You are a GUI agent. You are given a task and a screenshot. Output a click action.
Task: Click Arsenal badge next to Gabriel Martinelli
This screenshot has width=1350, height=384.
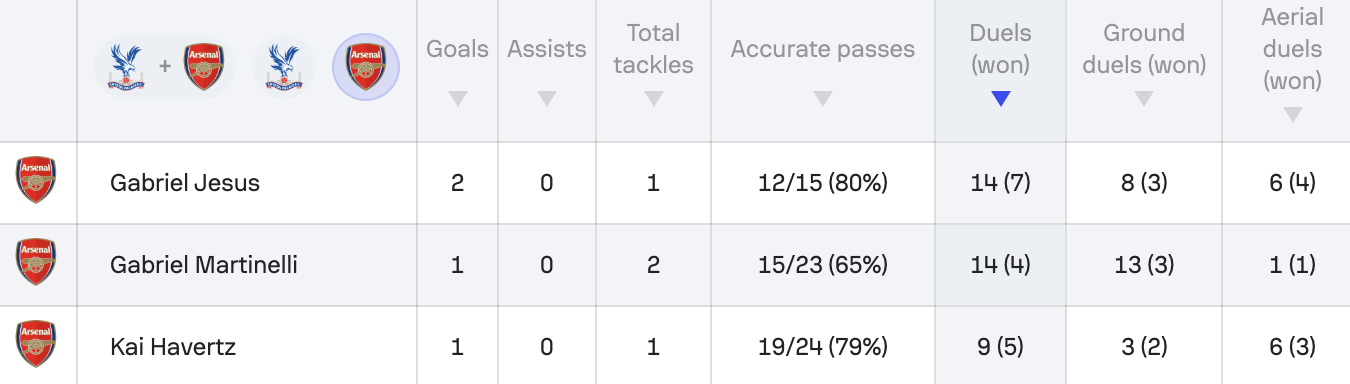[36, 263]
